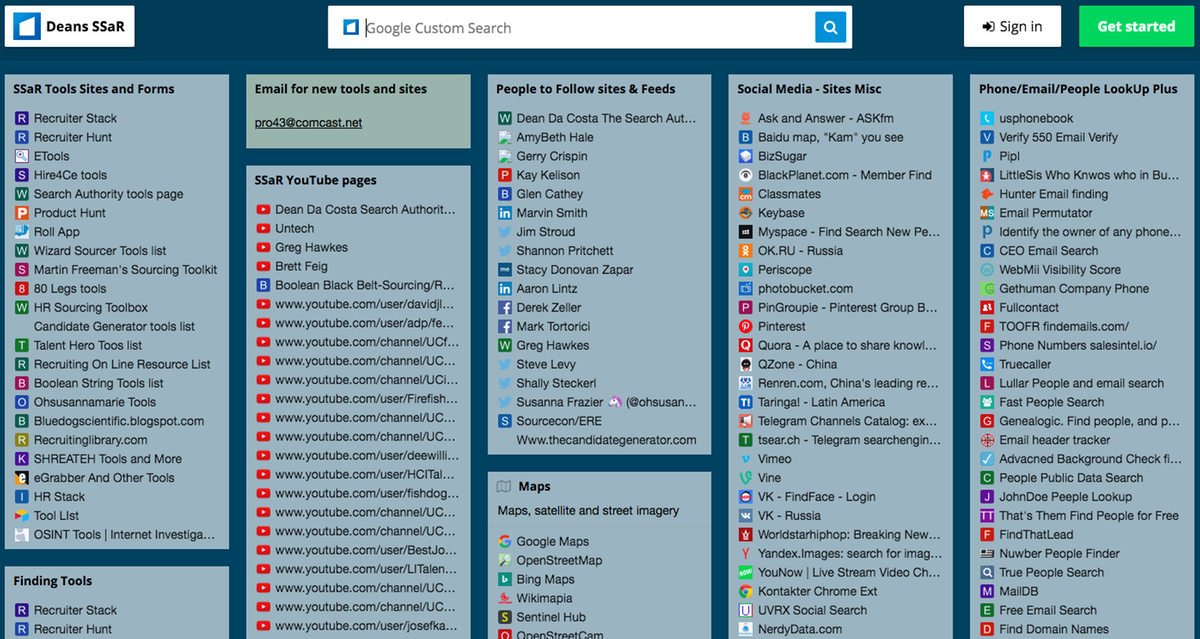Open Stacy Donovan Zapar link
This screenshot has height=639, width=1200.
click(575, 270)
